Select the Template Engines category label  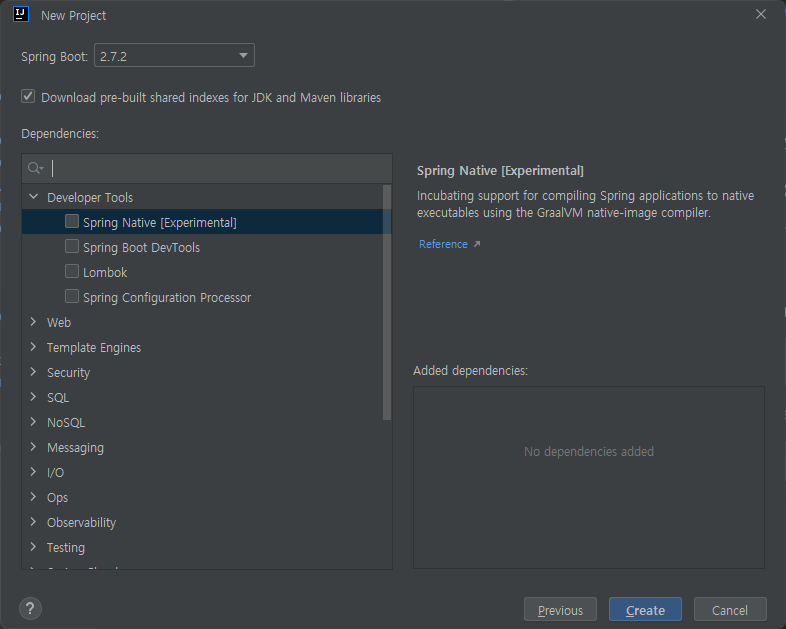(x=94, y=348)
